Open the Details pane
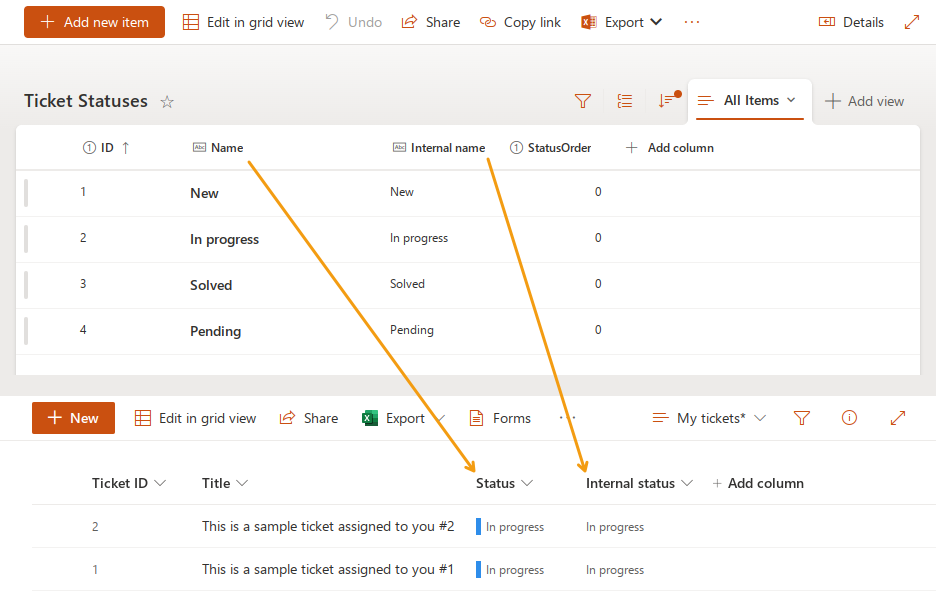Image resolution: width=936 pixels, height=611 pixels. coord(851,22)
